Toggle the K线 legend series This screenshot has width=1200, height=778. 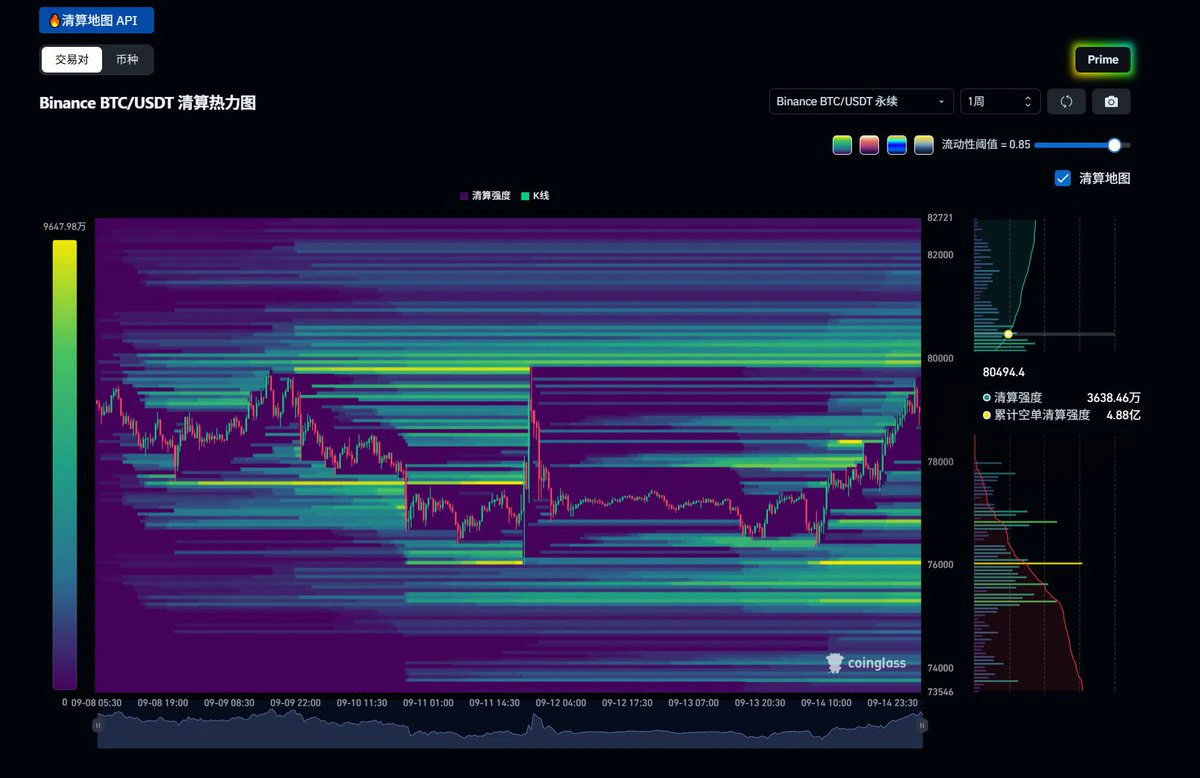(x=535, y=196)
